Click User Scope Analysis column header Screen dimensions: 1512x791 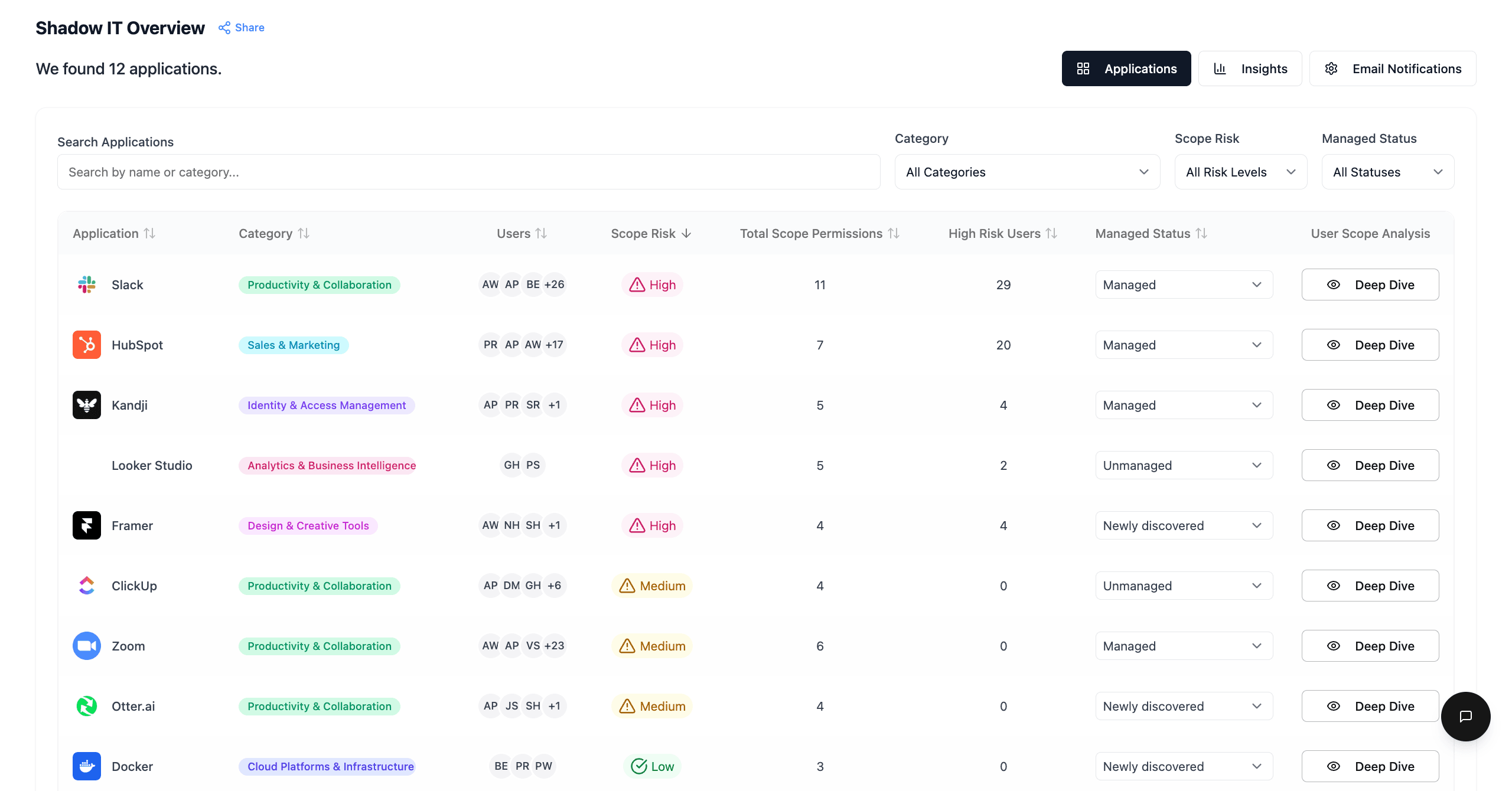click(1370, 234)
